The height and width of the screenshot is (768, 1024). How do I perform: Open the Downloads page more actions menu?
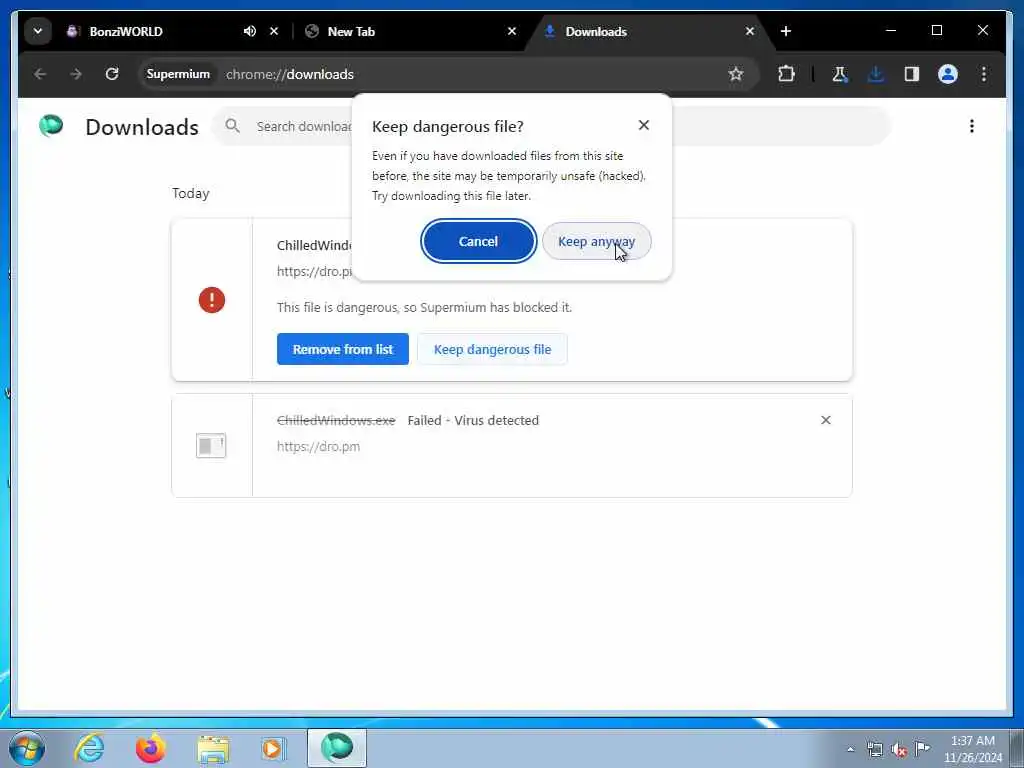point(972,126)
